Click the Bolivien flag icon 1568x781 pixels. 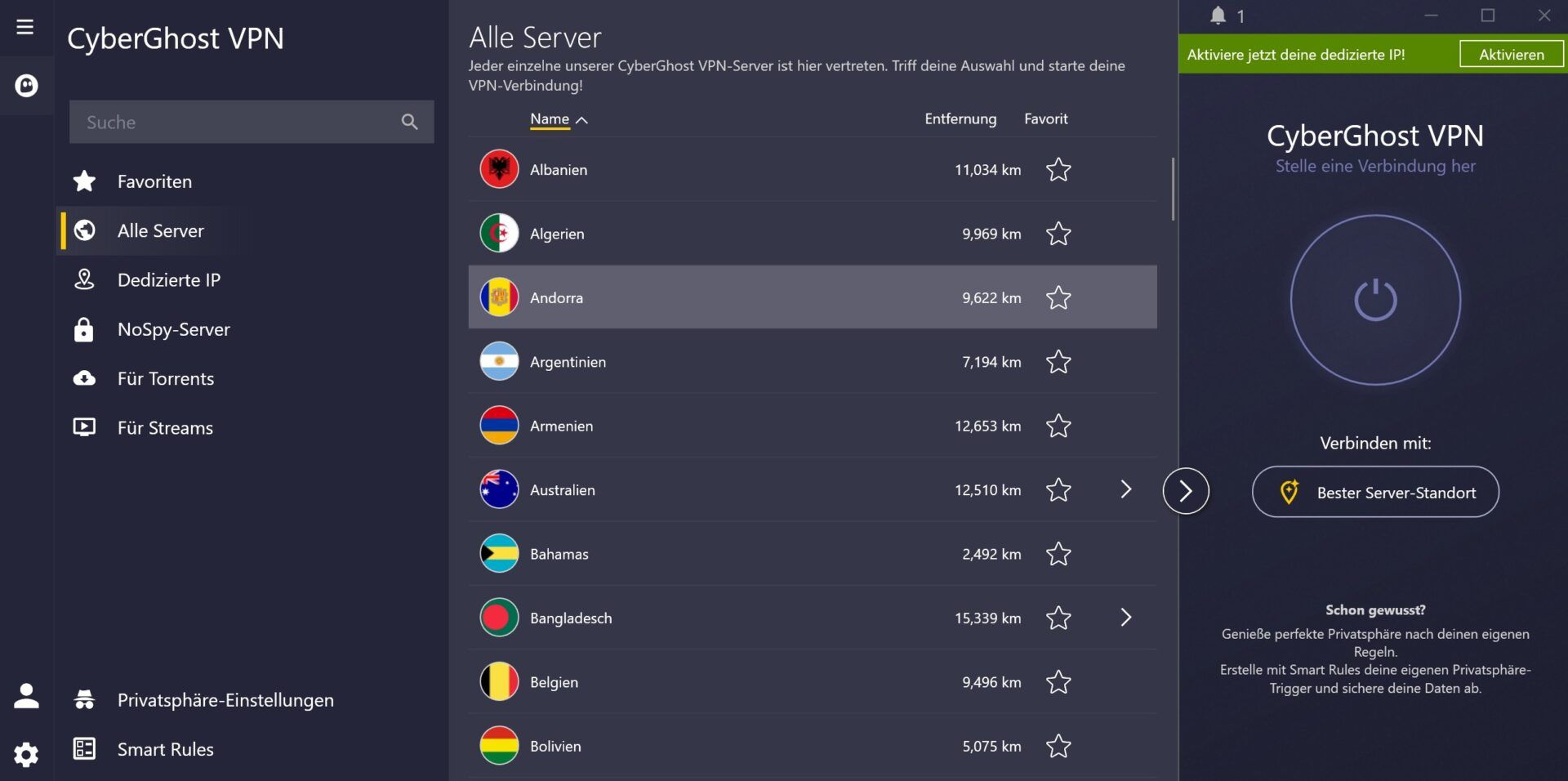pos(499,746)
